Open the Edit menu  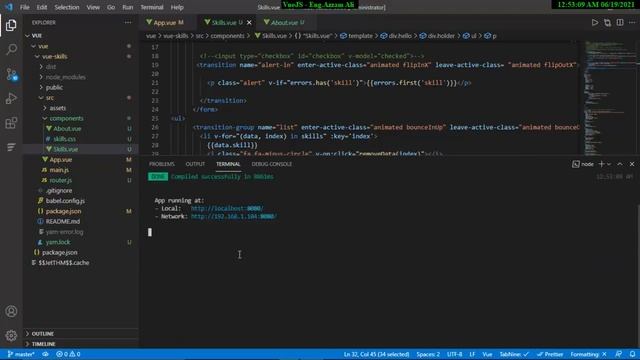(42, 7)
